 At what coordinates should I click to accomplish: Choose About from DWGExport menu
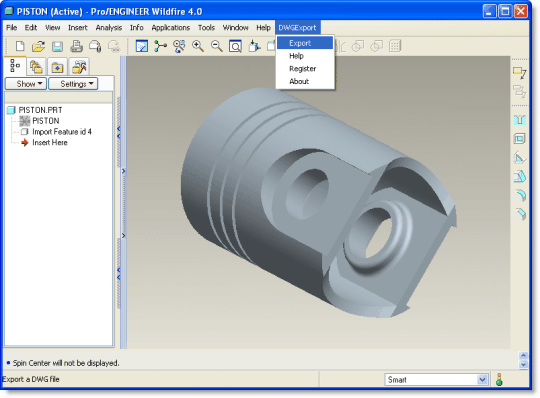click(x=305, y=81)
